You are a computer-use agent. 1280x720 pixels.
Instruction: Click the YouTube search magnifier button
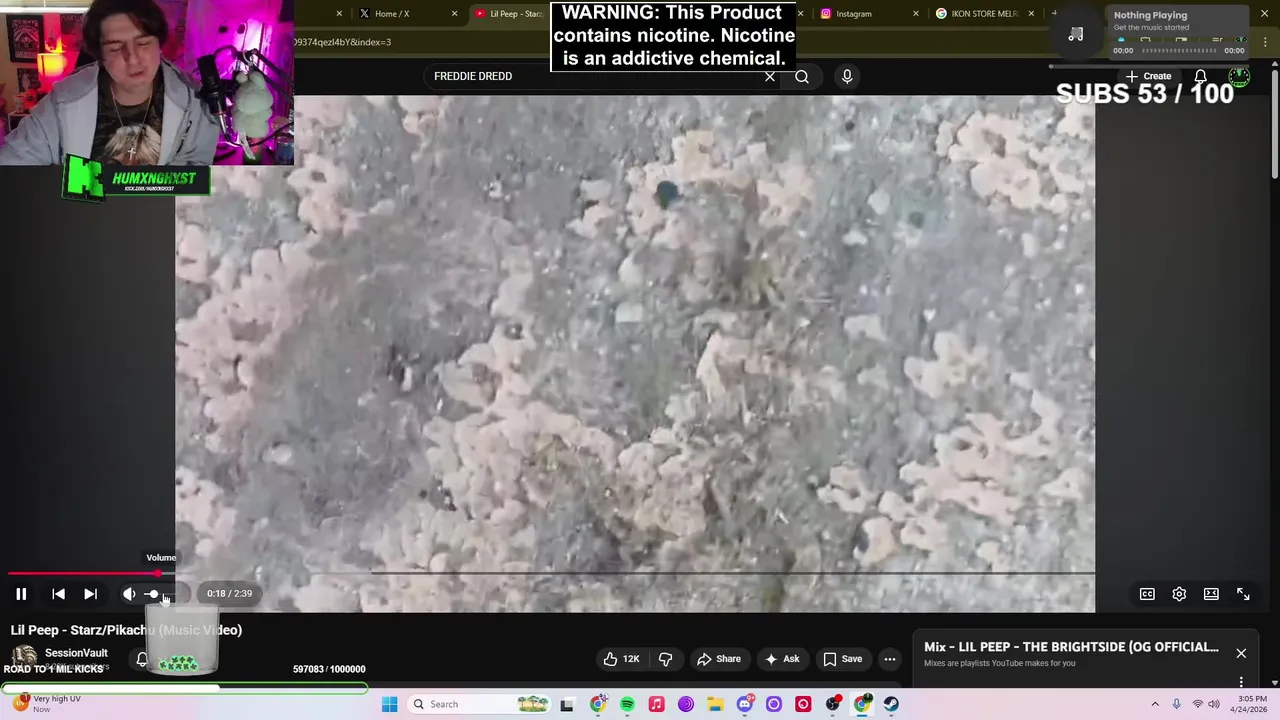[802, 76]
